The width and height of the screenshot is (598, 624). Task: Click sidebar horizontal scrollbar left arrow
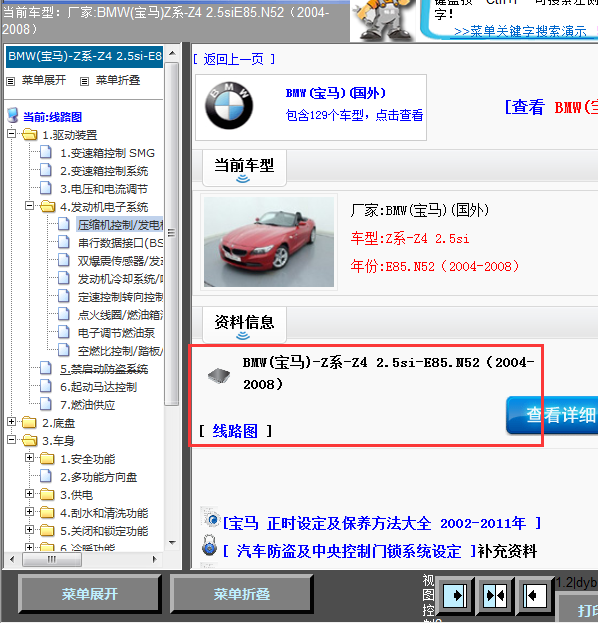tap(12, 559)
